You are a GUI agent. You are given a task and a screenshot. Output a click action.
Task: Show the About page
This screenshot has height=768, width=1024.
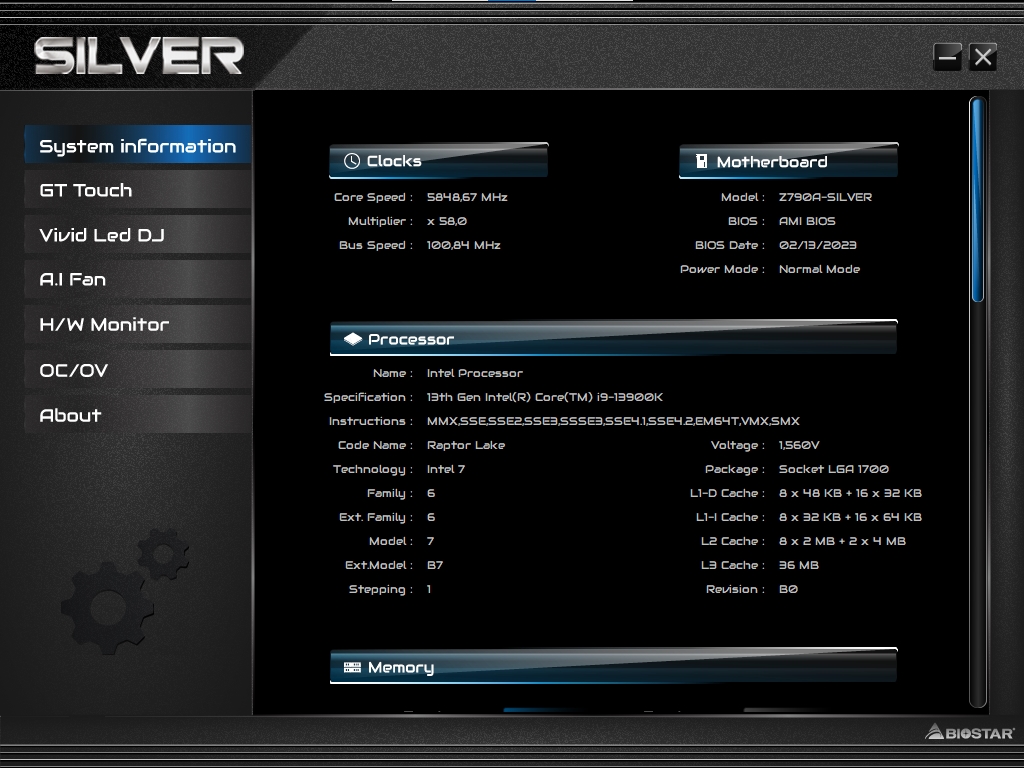[138, 415]
